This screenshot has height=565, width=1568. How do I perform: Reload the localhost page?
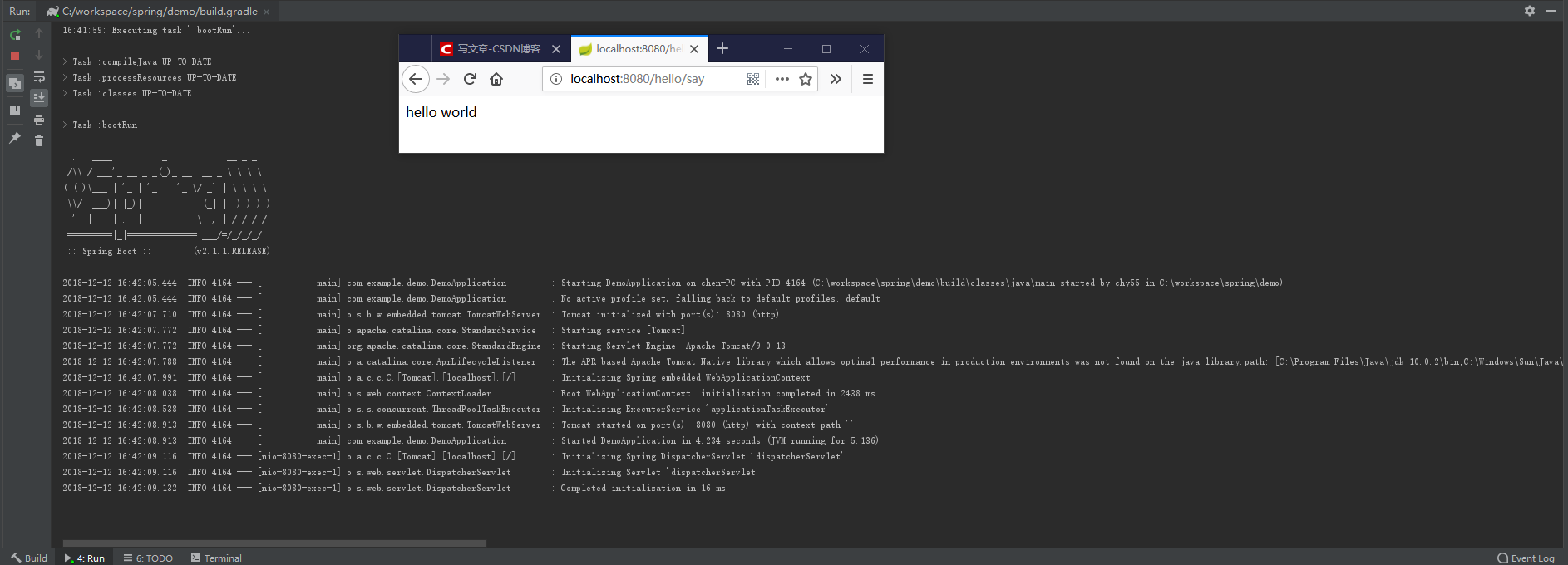click(x=470, y=79)
